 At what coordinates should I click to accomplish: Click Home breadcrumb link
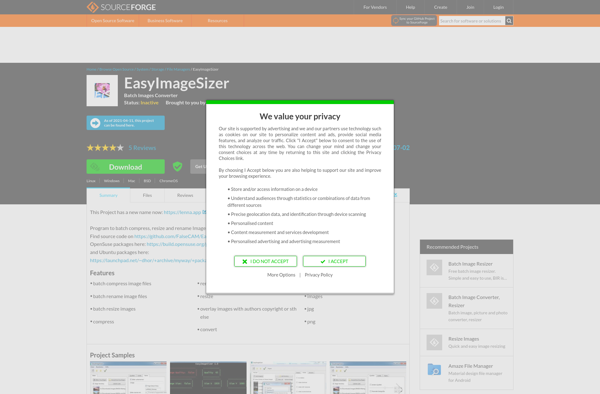click(x=91, y=69)
